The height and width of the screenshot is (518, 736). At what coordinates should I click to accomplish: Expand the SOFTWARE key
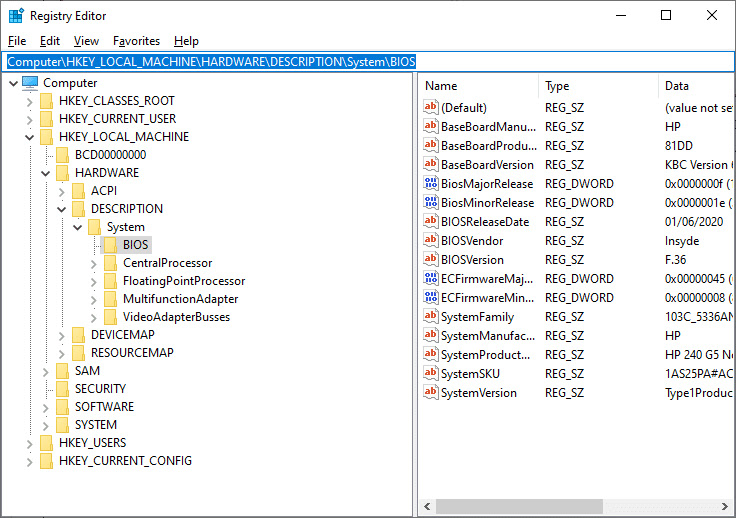[x=46, y=408]
